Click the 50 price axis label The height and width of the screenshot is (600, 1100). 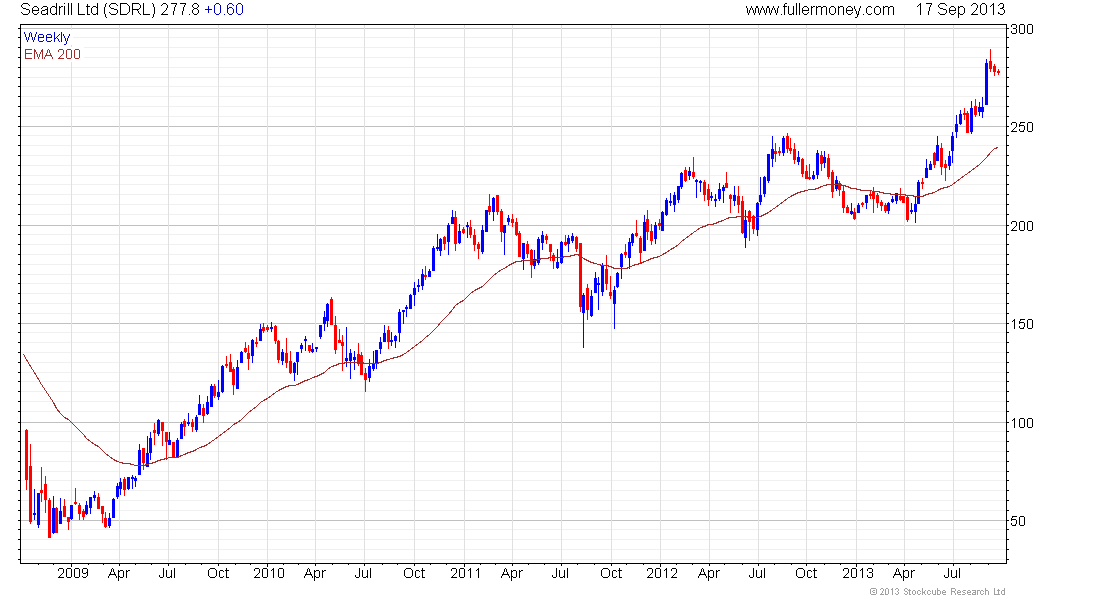point(1018,521)
